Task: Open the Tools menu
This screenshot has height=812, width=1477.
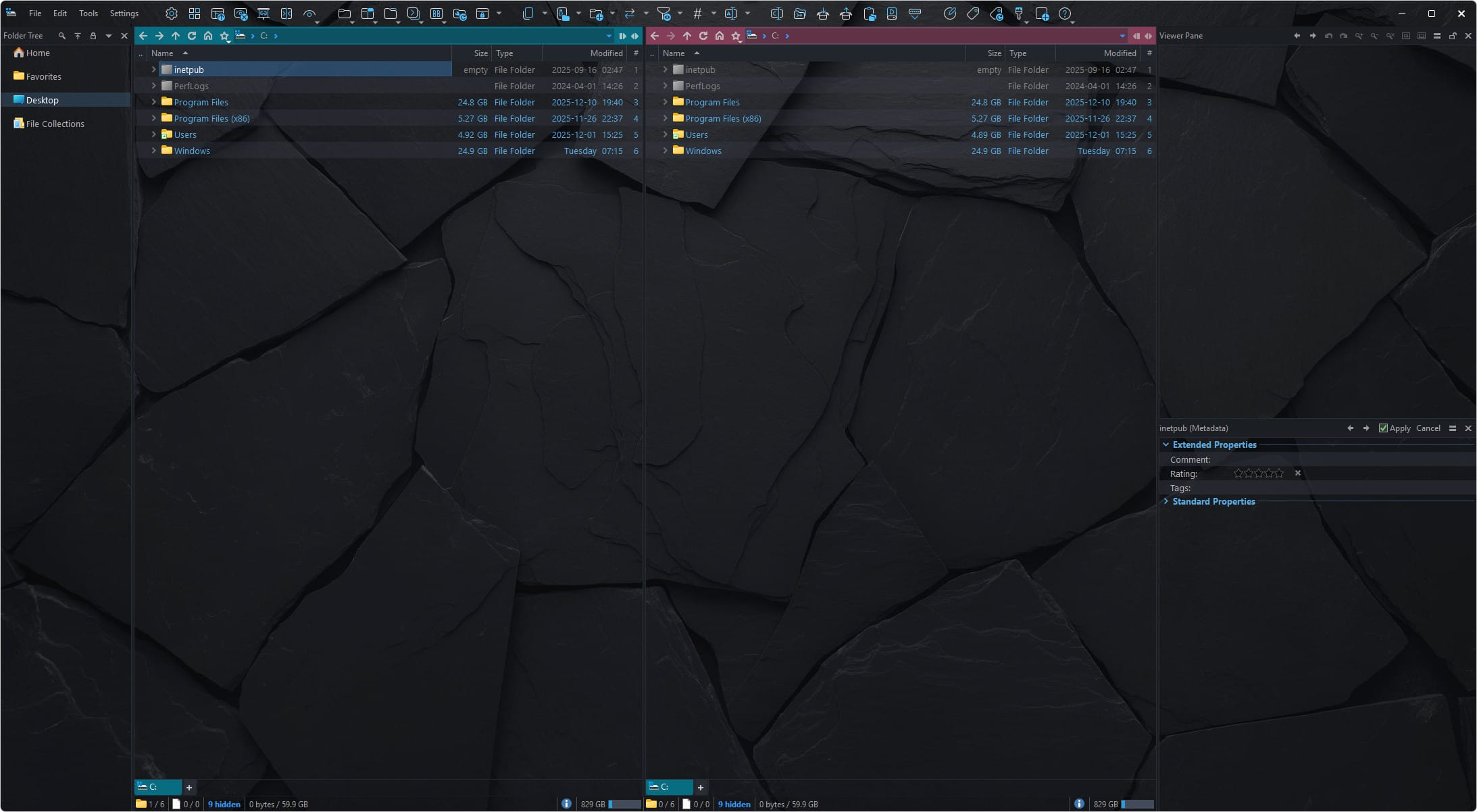Action: click(x=88, y=14)
